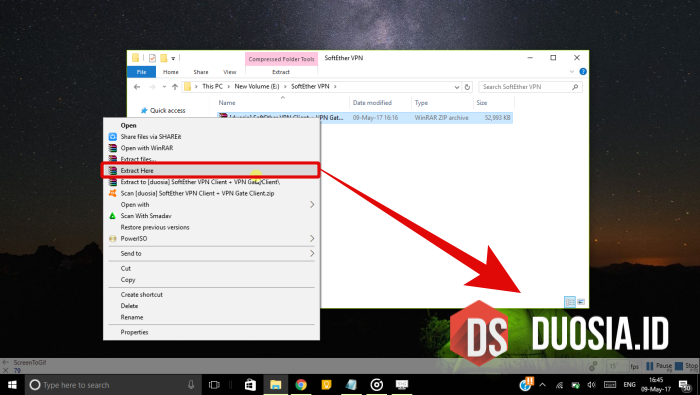Screen dimensions: 700x395
Task: Sort by Type column header
Action: [x=421, y=103]
